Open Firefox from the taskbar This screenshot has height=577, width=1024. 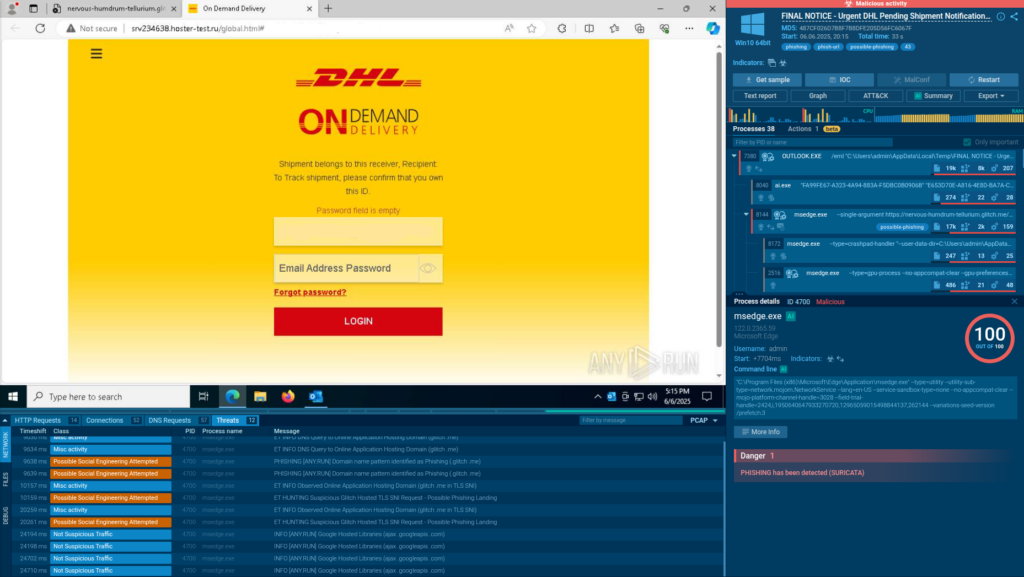click(288, 397)
